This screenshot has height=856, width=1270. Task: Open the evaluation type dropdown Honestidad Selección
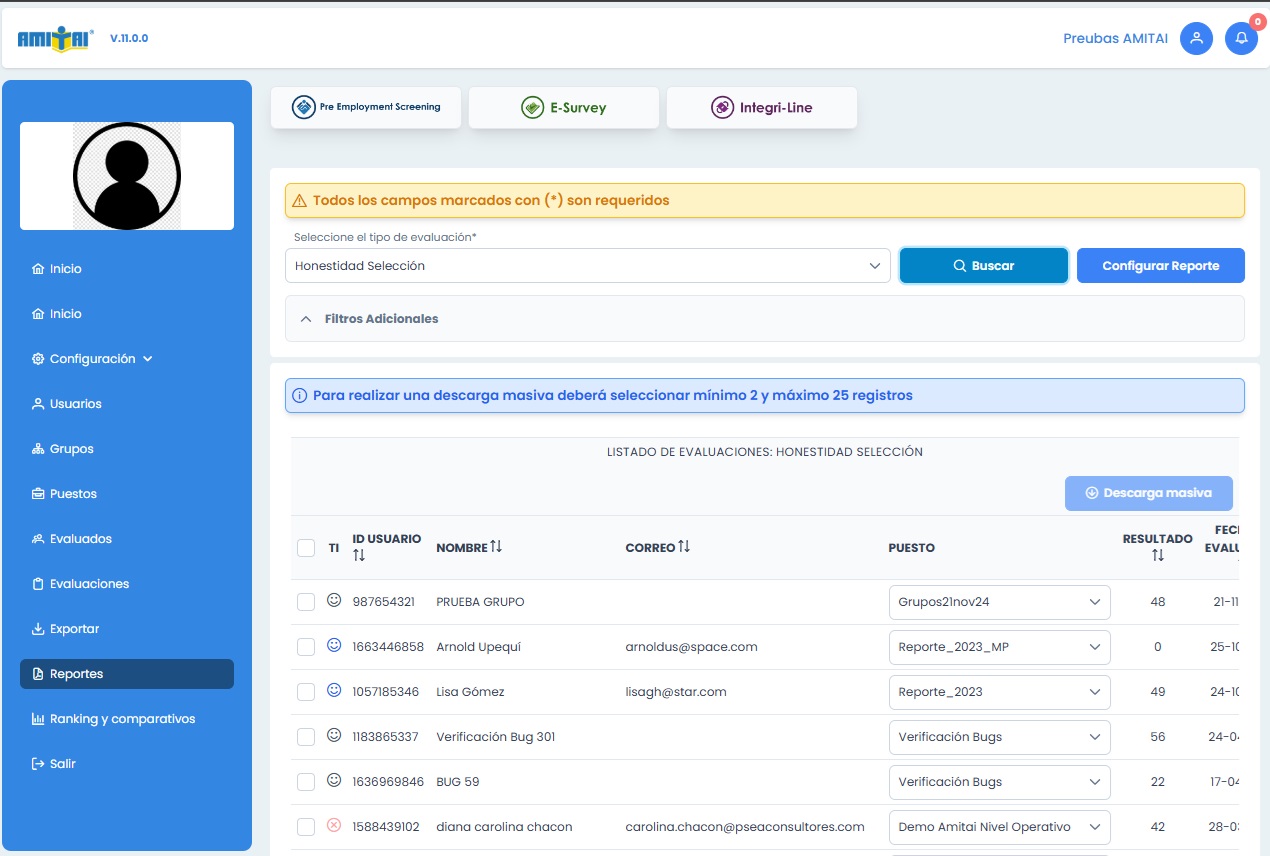click(587, 266)
